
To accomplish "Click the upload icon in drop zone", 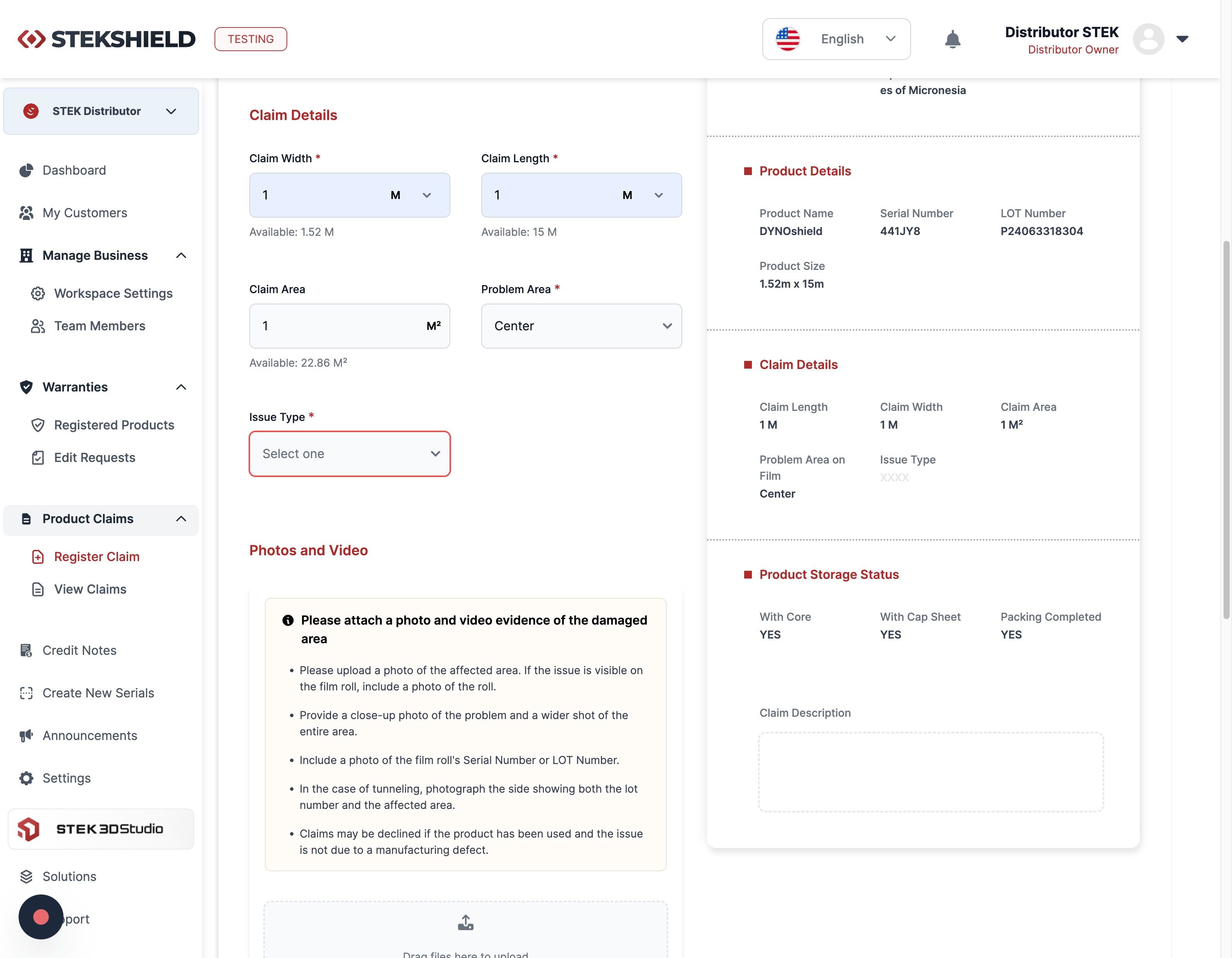I will (465, 922).
